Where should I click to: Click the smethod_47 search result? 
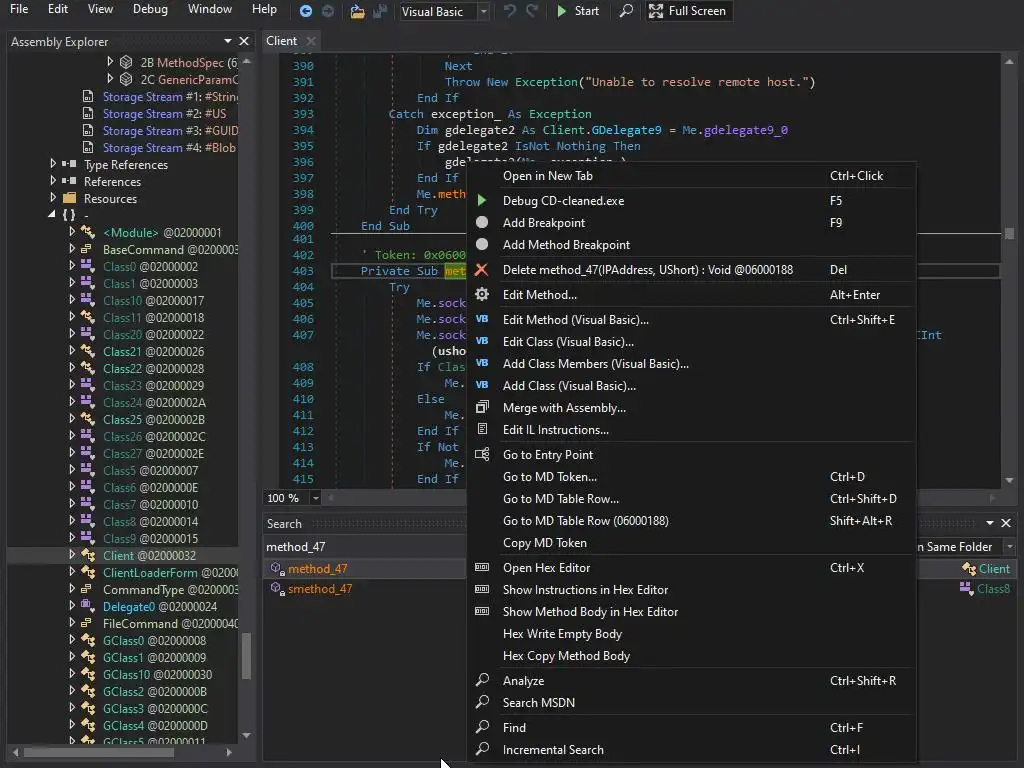coord(319,589)
